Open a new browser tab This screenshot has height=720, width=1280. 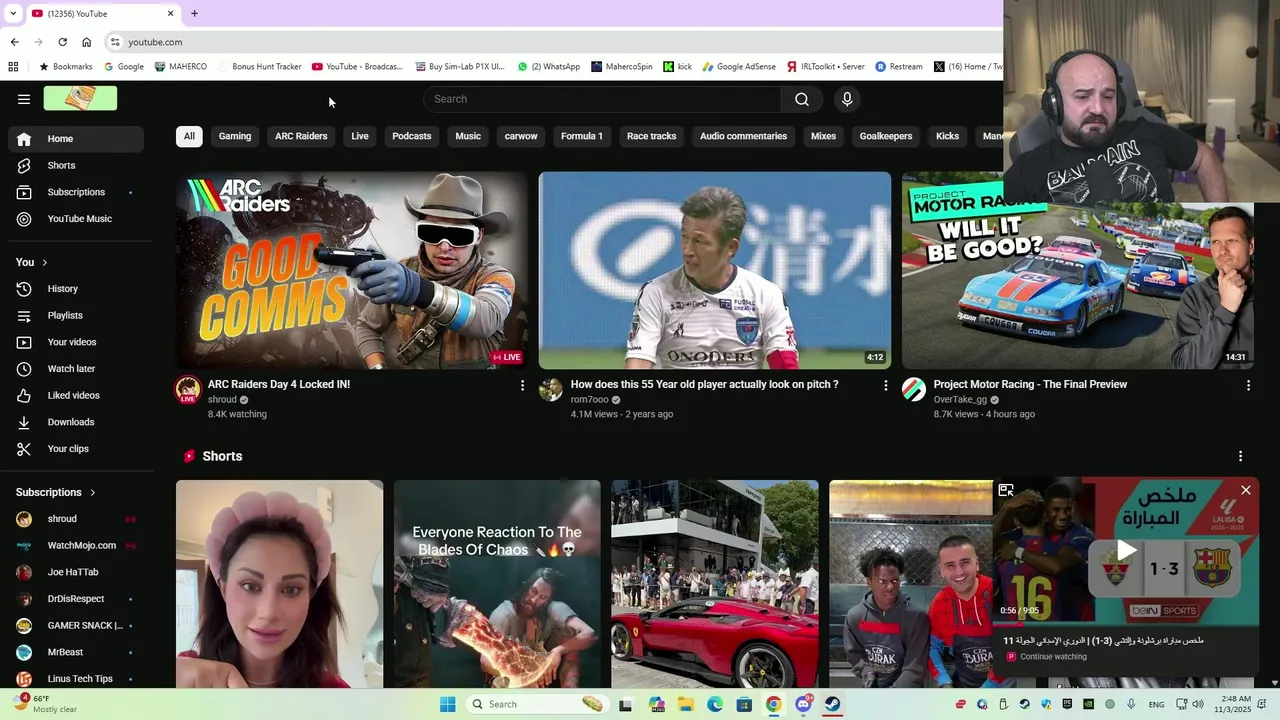coord(194,13)
